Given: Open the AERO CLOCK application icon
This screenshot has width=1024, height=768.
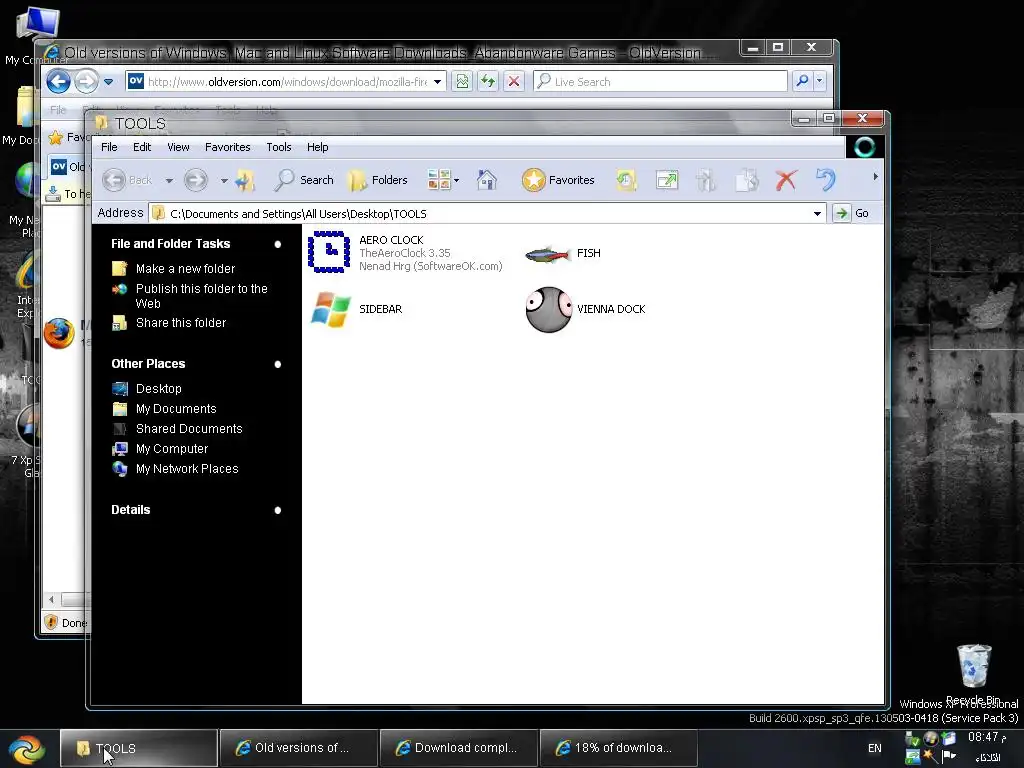Looking at the screenshot, I should point(329,251).
